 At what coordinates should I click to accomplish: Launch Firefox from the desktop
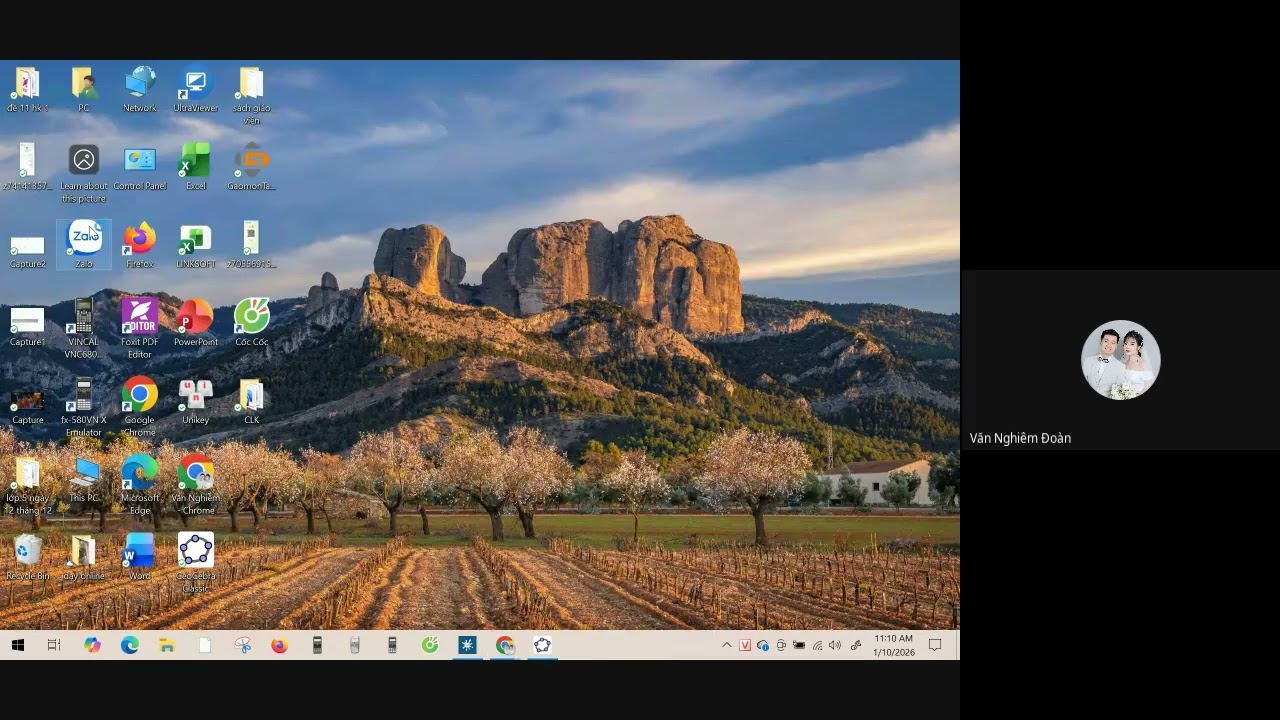click(140, 245)
